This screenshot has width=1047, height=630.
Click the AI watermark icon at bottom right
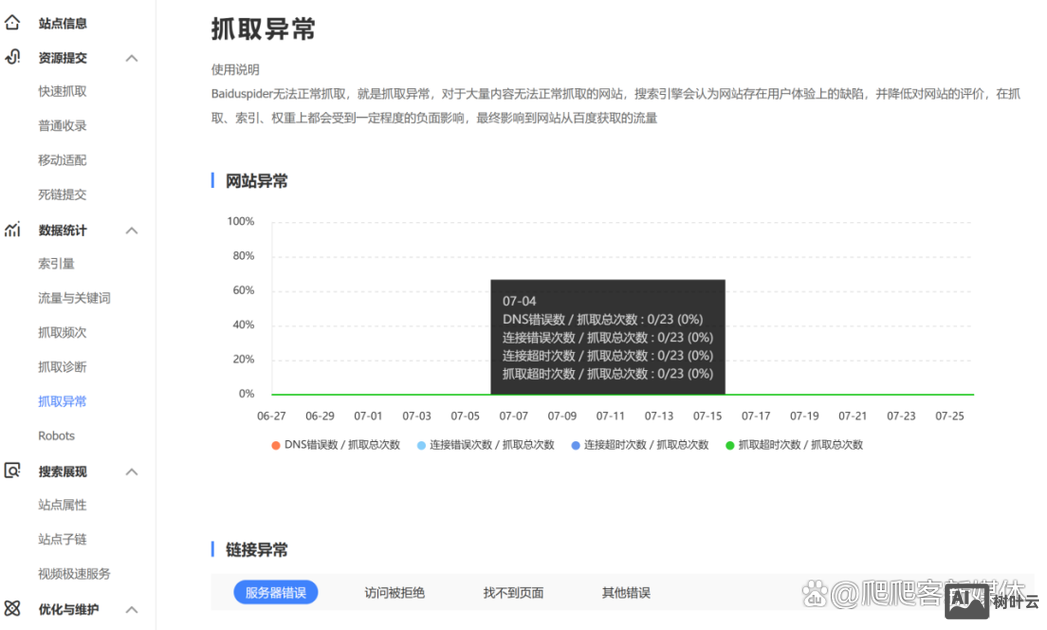click(968, 601)
